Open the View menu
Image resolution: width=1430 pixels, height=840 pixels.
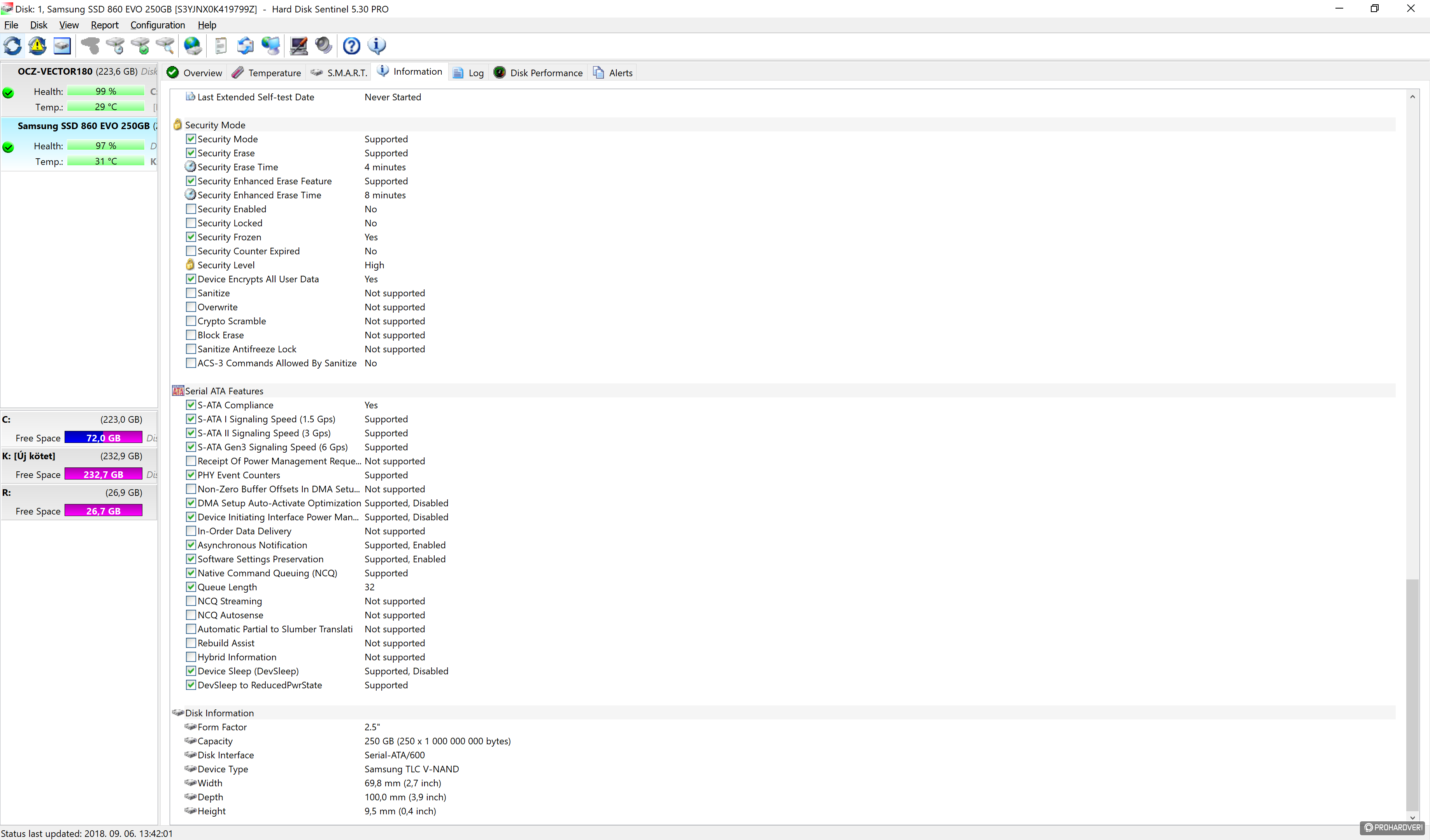[x=68, y=25]
